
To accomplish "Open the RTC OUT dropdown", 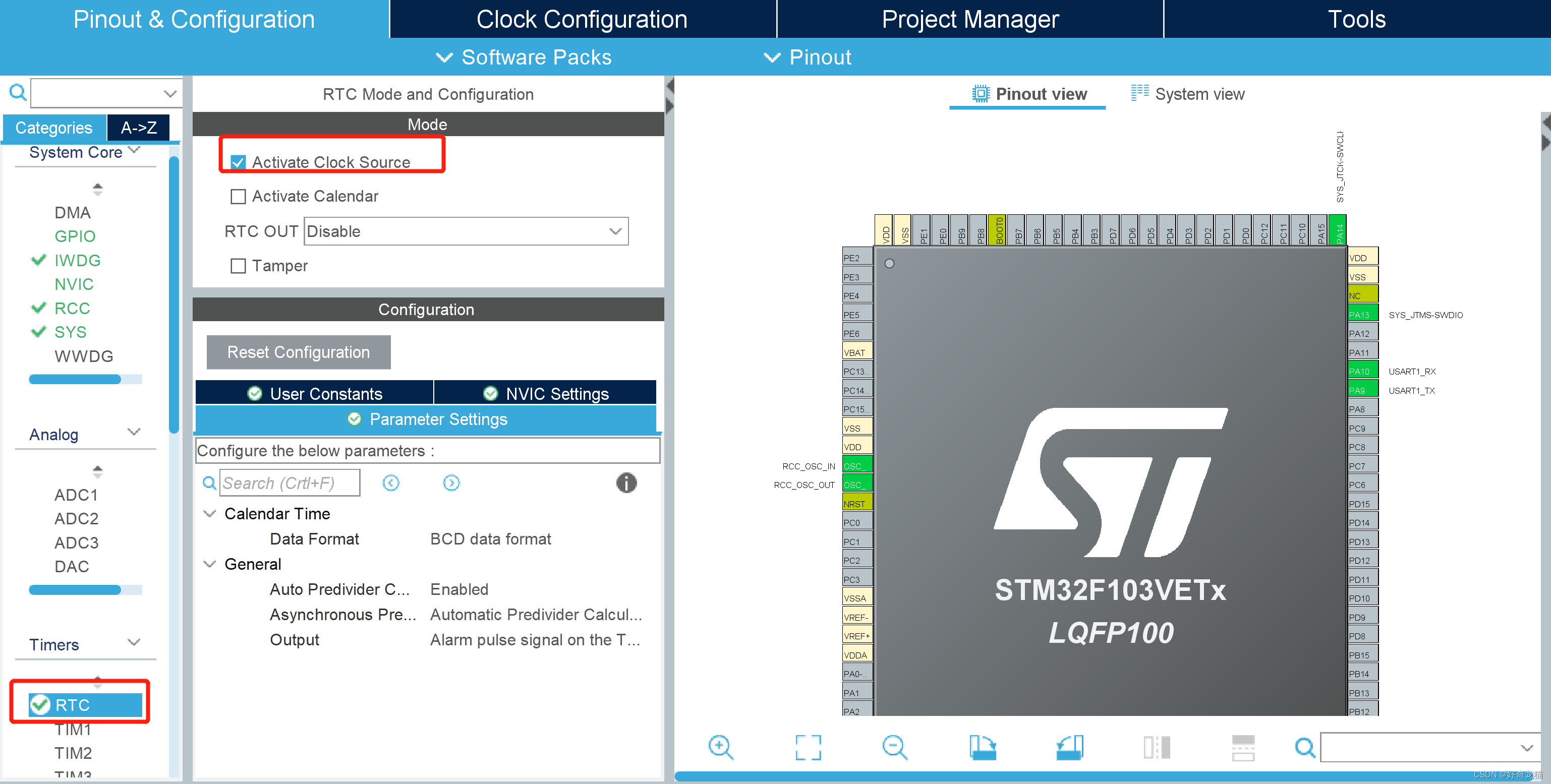I will click(466, 231).
